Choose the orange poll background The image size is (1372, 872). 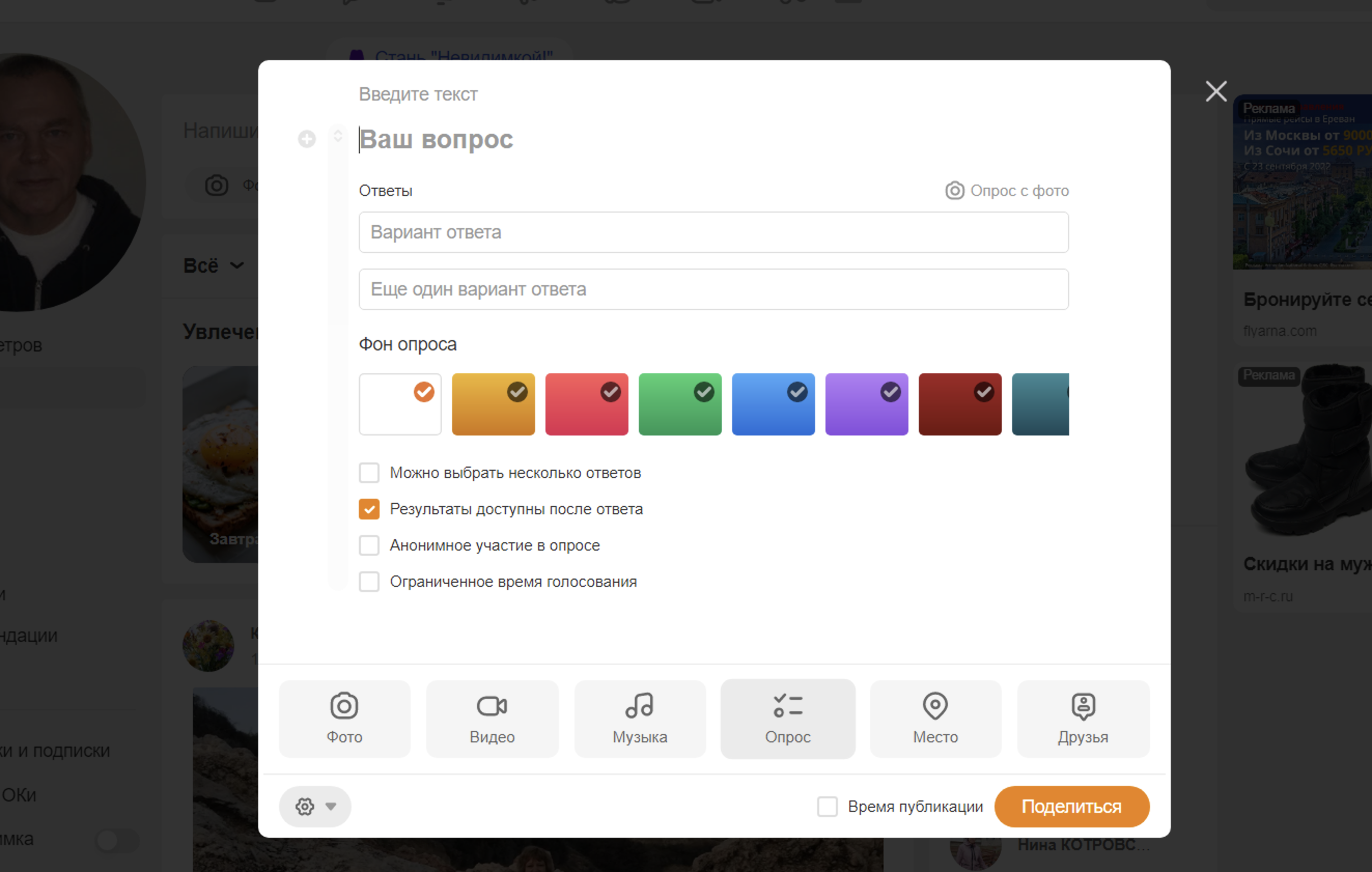point(494,404)
